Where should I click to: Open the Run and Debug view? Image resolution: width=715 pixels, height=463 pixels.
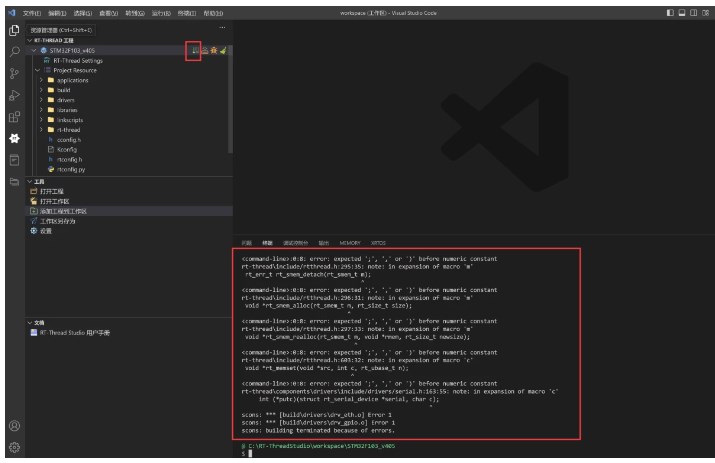(x=14, y=95)
